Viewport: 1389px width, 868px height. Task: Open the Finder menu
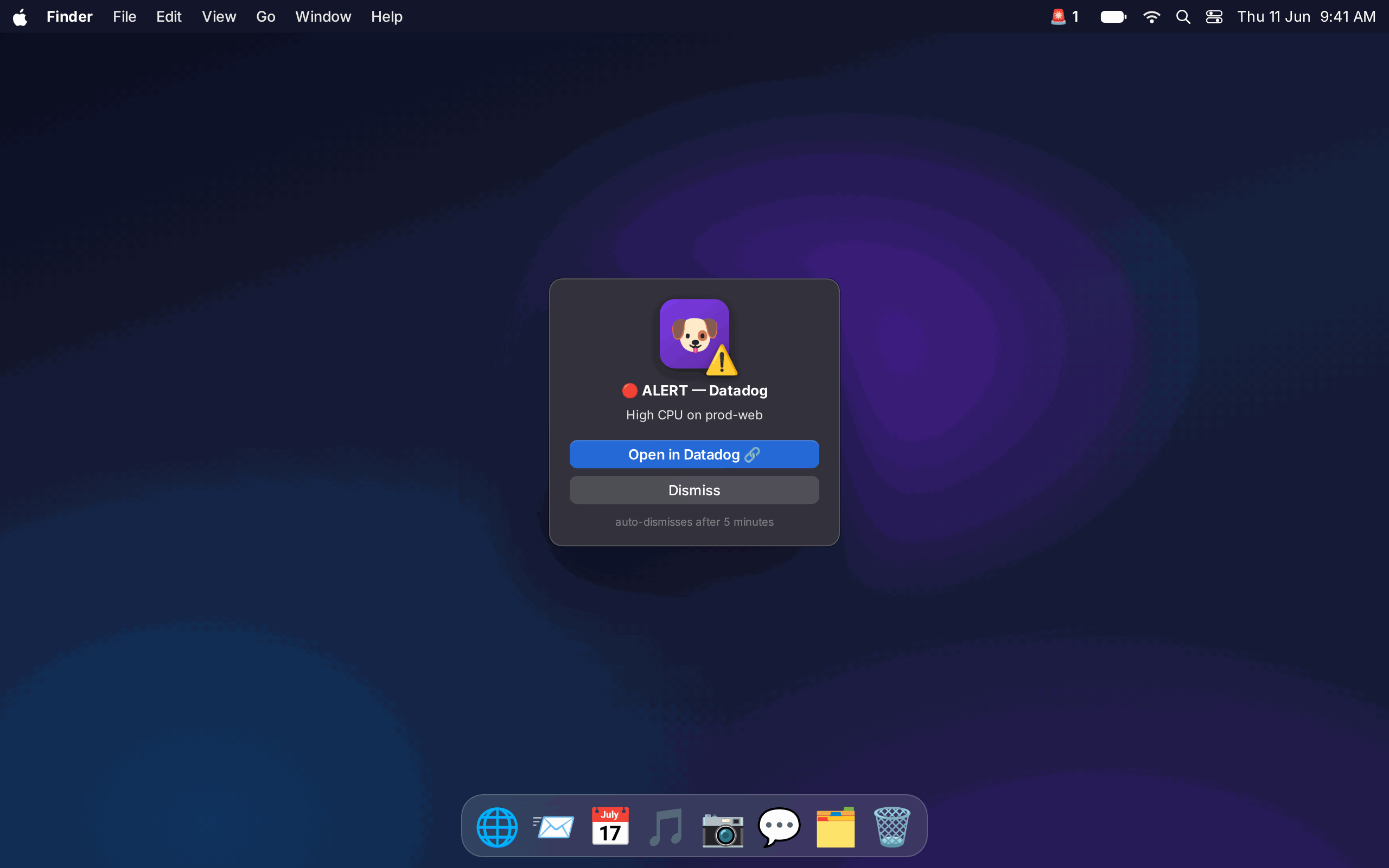click(x=69, y=17)
